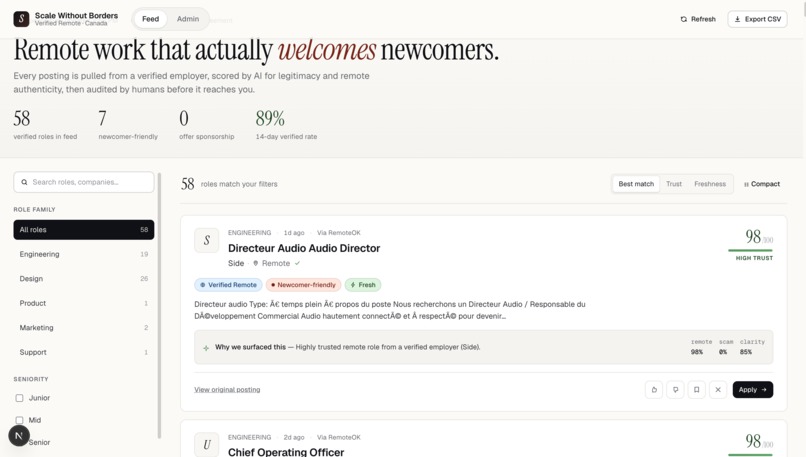The width and height of the screenshot is (806, 457).
Task: Click the Side company avatar icon
Action: [207, 240]
